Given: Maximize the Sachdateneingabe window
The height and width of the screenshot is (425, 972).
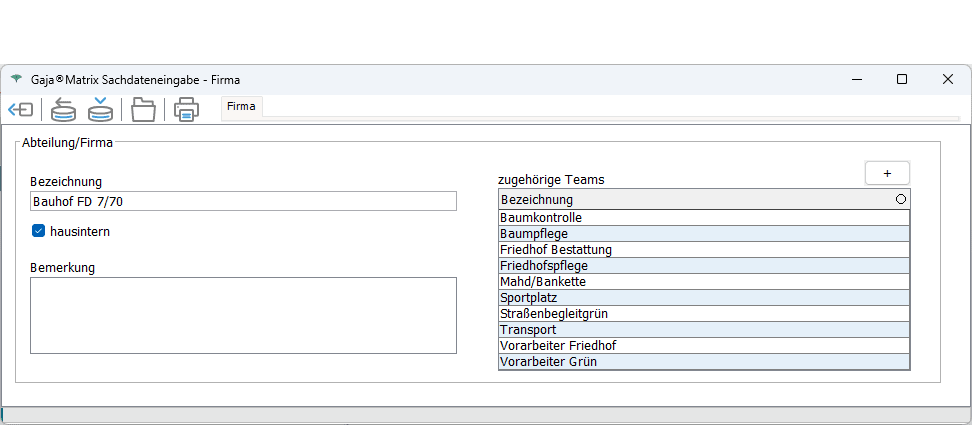Looking at the screenshot, I should coord(901,79).
